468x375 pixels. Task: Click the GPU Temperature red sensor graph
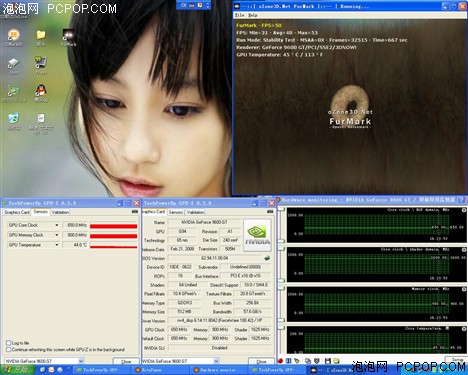pos(113,246)
